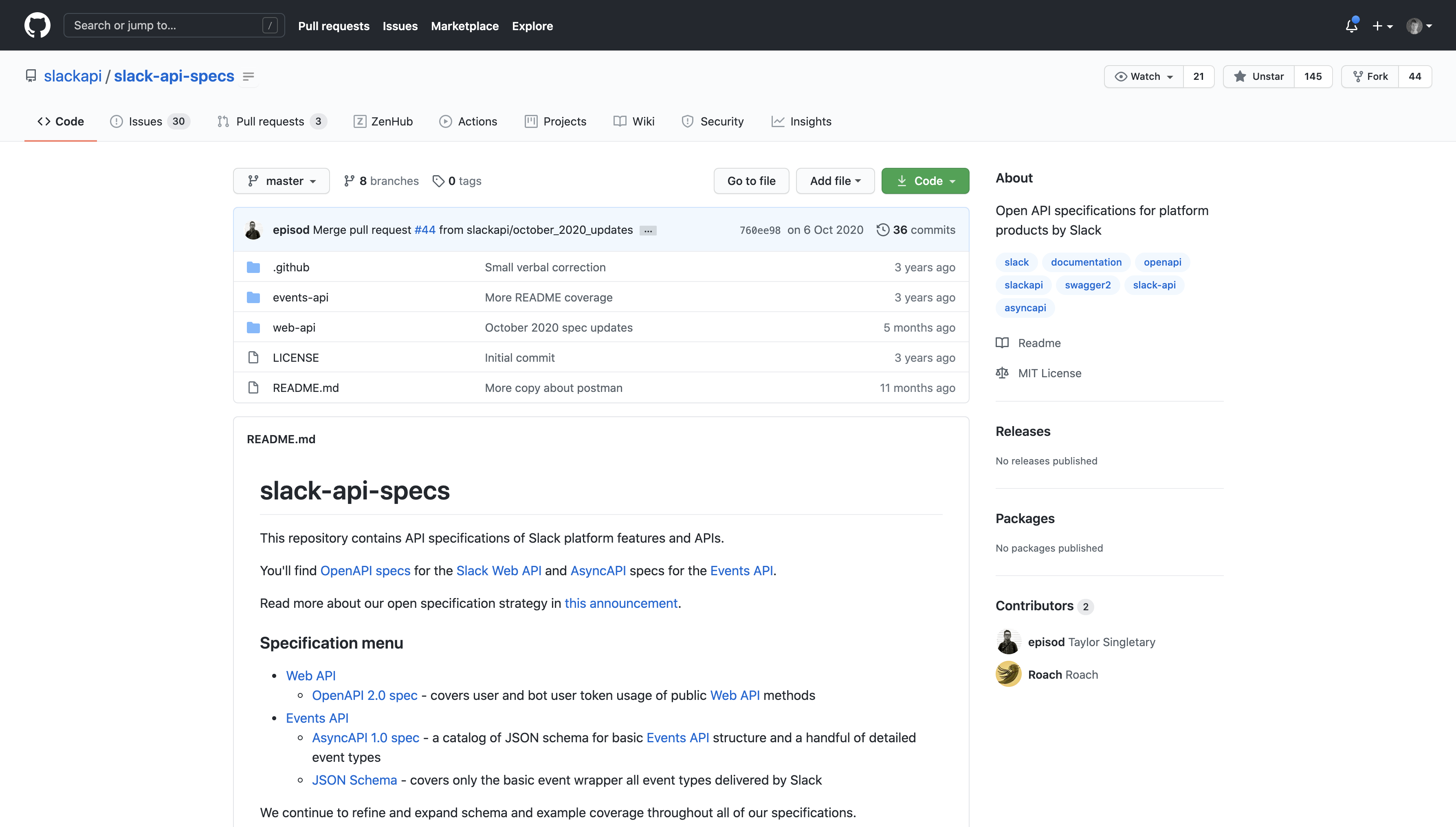This screenshot has height=827, width=1456.
Task: Click the Roach contributor avatar
Action: 1009,674
